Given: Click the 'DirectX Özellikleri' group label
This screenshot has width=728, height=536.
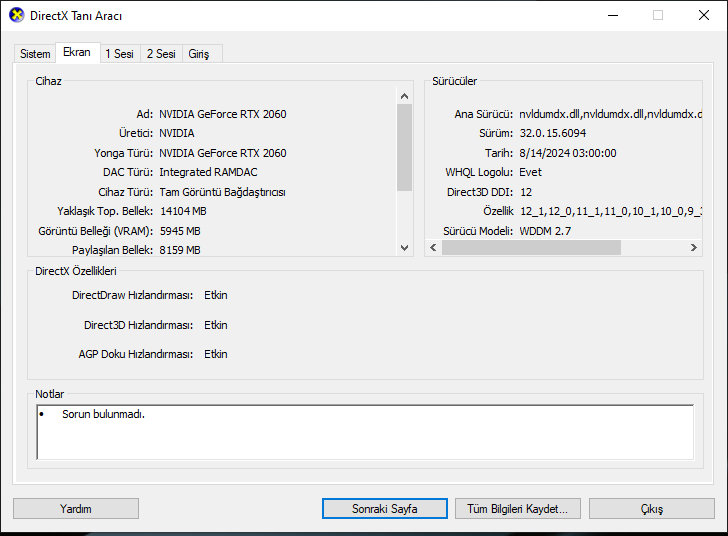Looking at the screenshot, I should click(76, 271).
